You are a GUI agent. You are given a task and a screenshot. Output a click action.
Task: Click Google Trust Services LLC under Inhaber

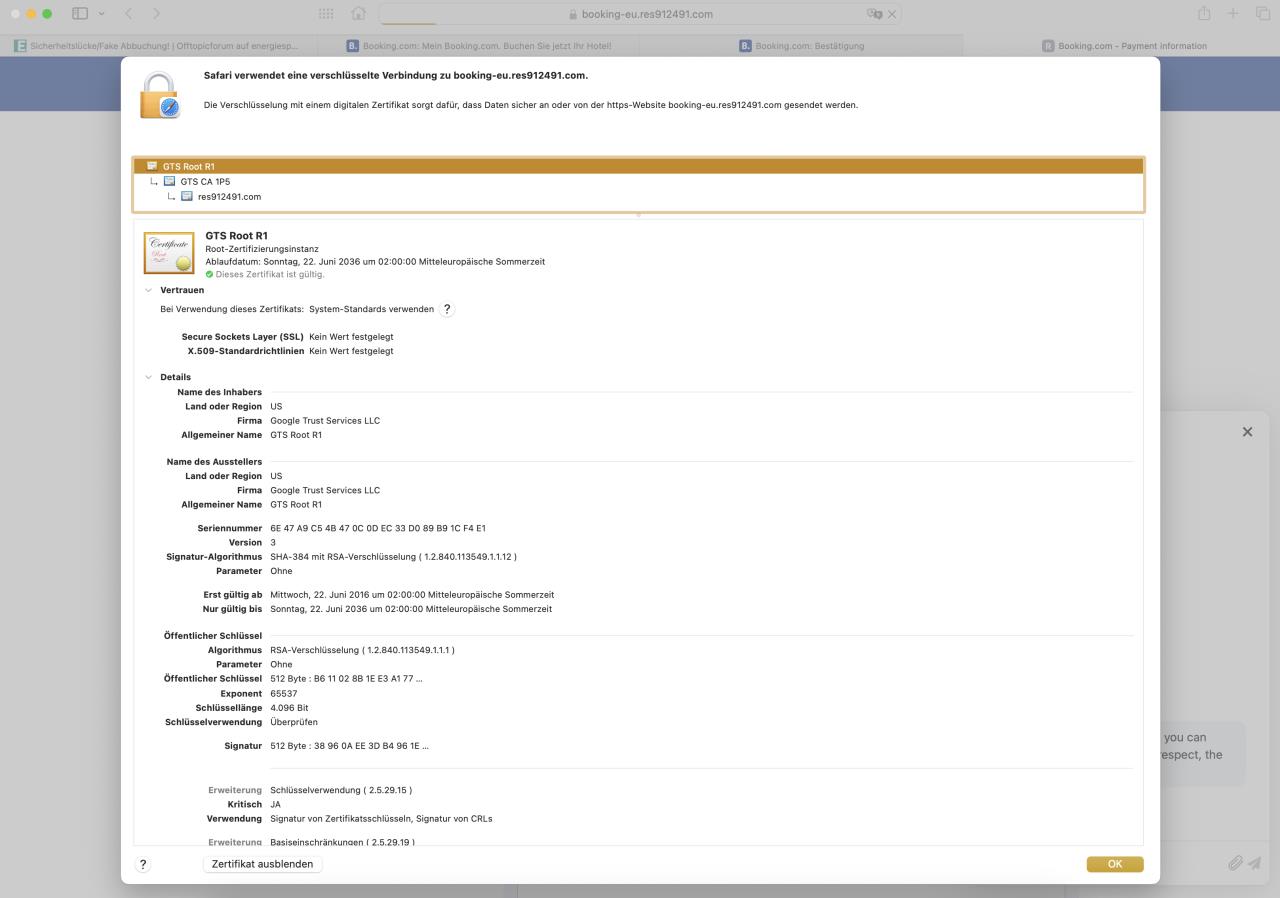pos(325,421)
